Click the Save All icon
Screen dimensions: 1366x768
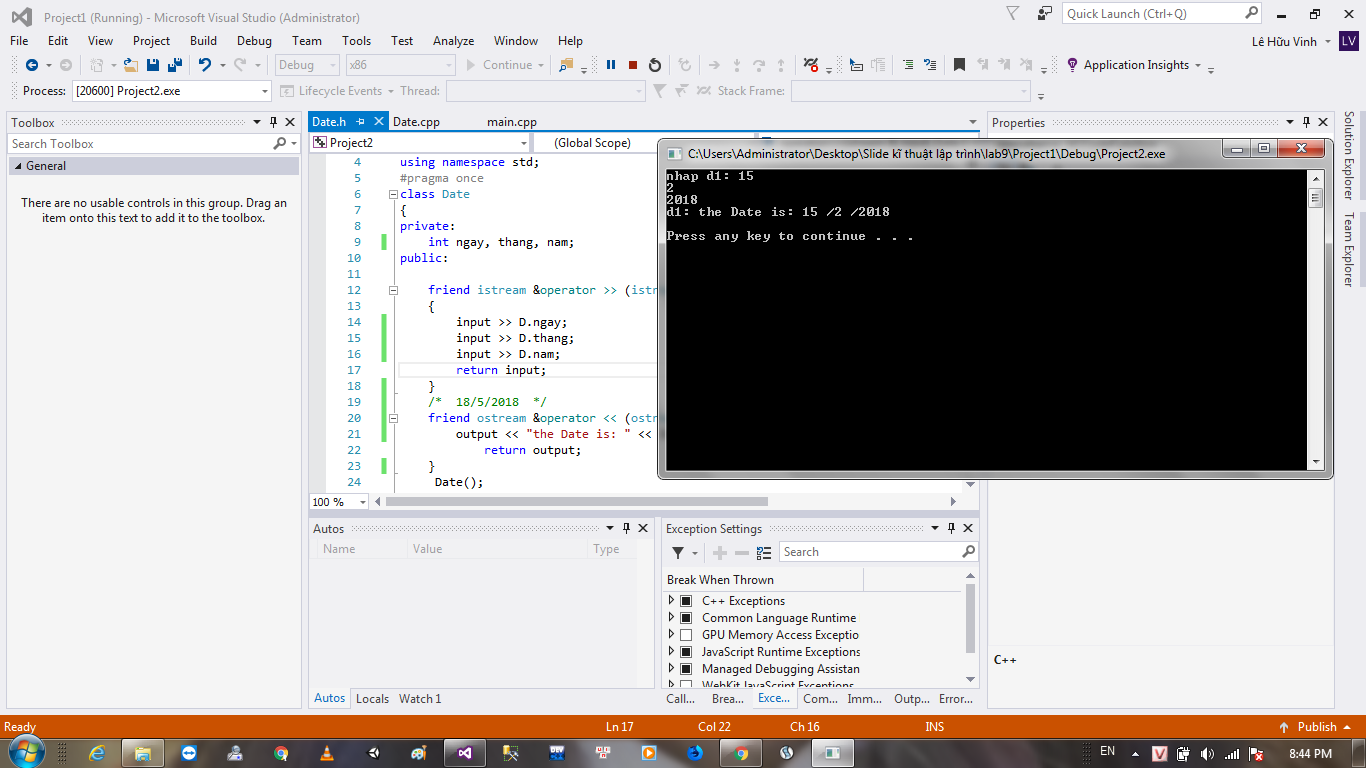click(x=175, y=65)
